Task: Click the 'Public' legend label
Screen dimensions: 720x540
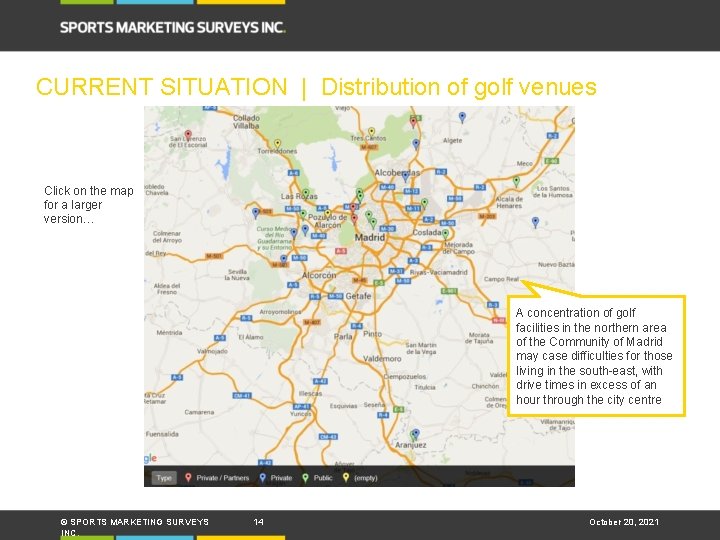Action: click(x=323, y=478)
